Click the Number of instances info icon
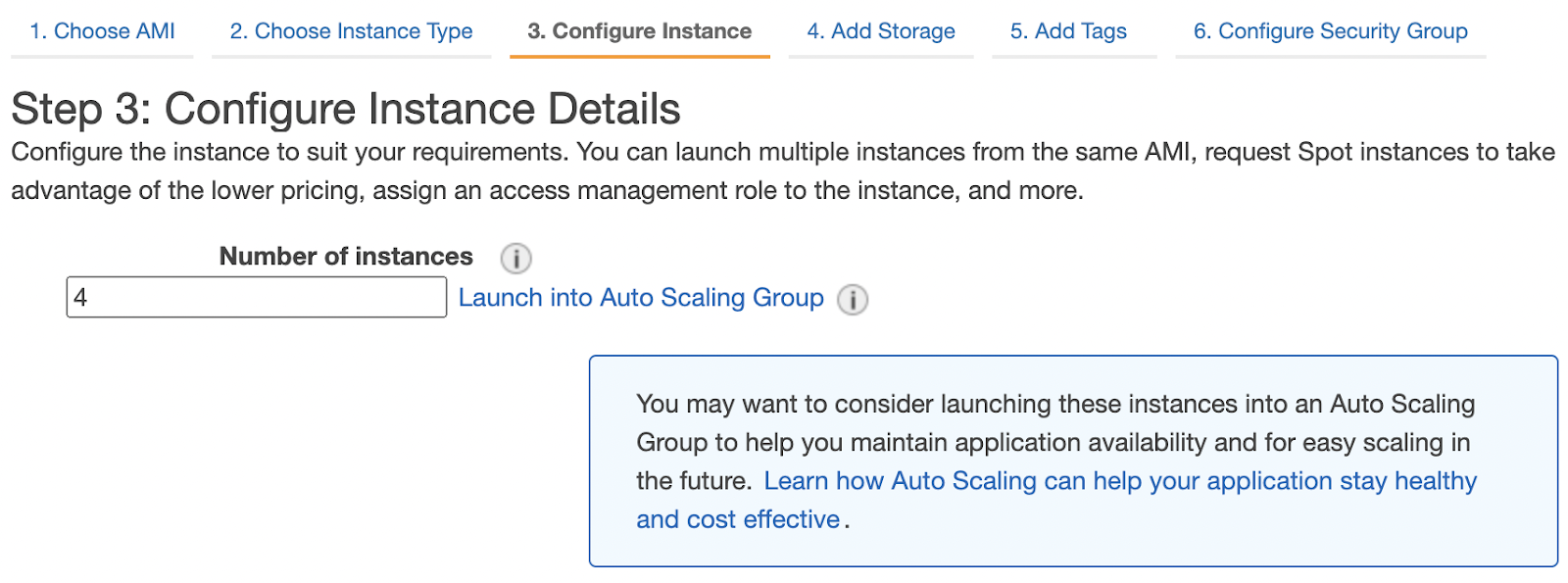1568x583 pixels. pos(515,259)
